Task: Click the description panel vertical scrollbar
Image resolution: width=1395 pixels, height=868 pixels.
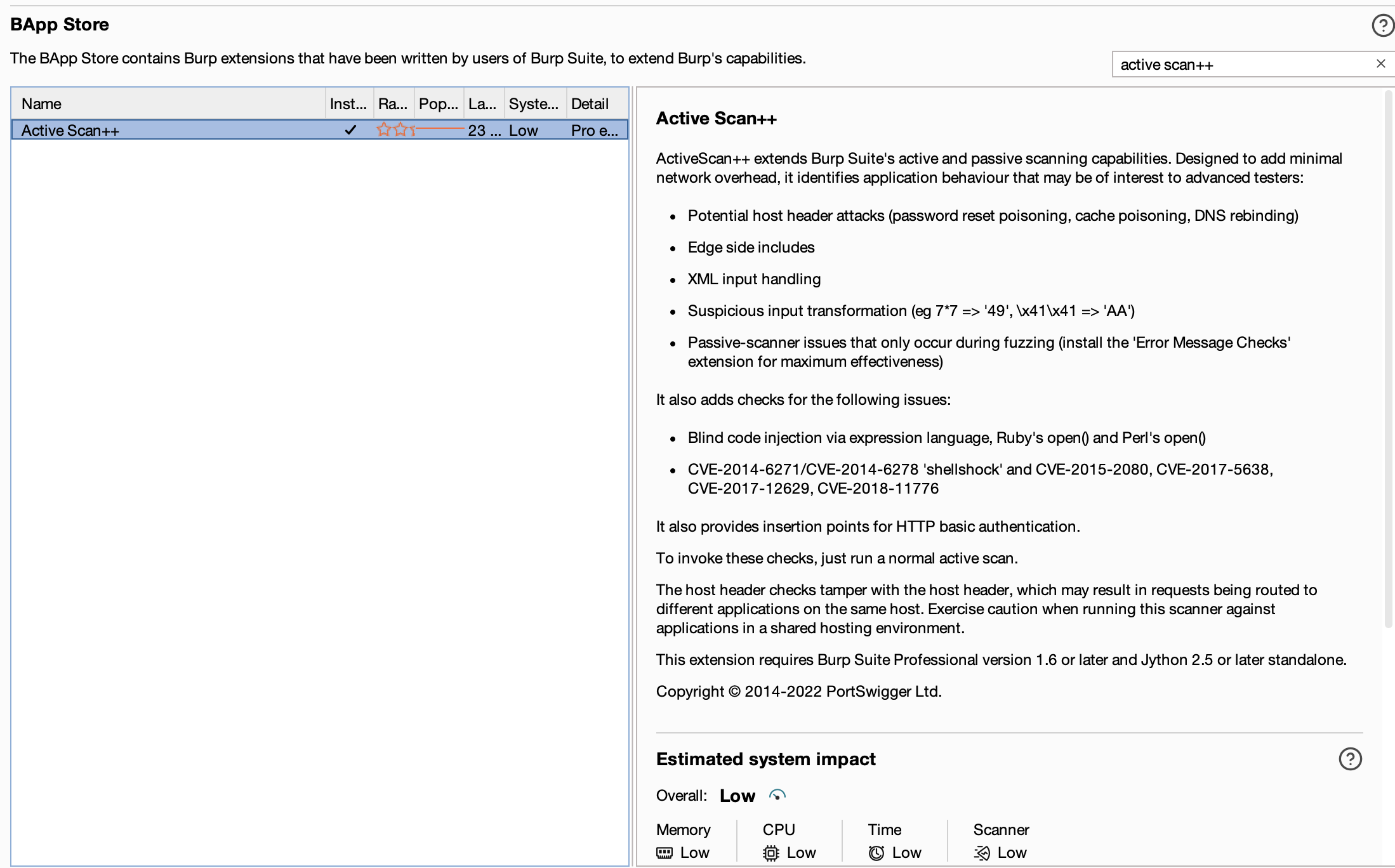Action: click(1388, 355)
